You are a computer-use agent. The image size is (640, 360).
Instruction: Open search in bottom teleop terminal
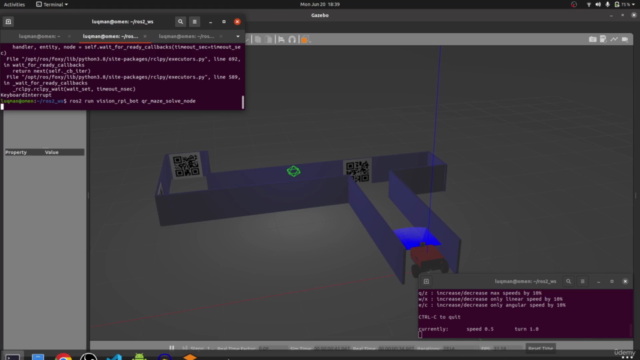pyautogui.click(x=568, y=281)
